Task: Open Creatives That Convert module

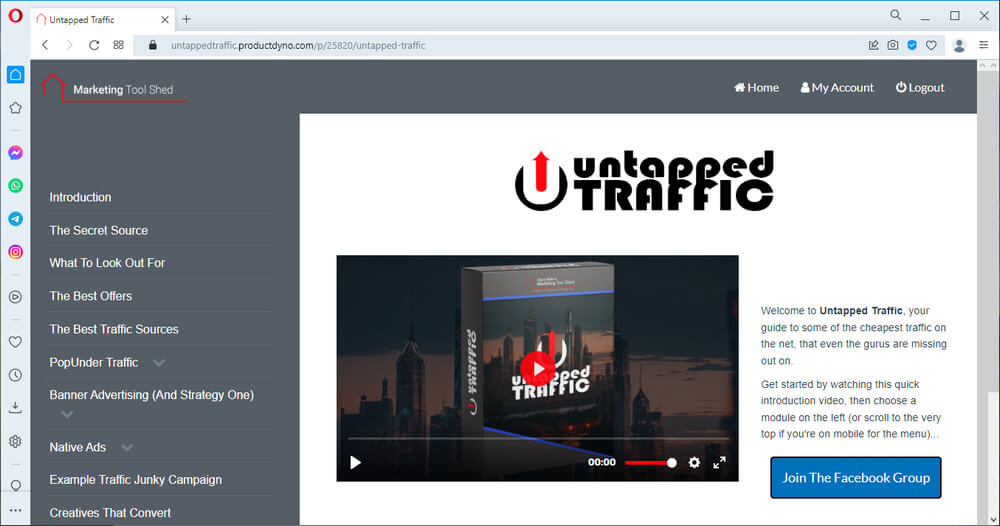Action: pos(110,513)
